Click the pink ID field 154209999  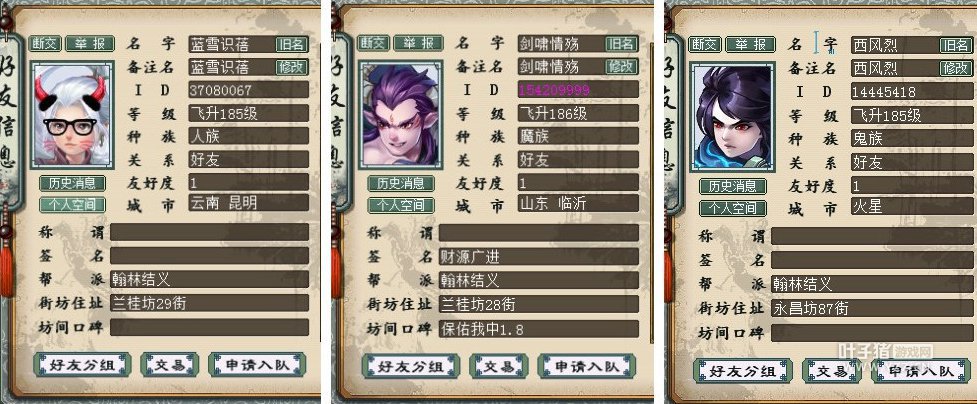click(578, 90)
